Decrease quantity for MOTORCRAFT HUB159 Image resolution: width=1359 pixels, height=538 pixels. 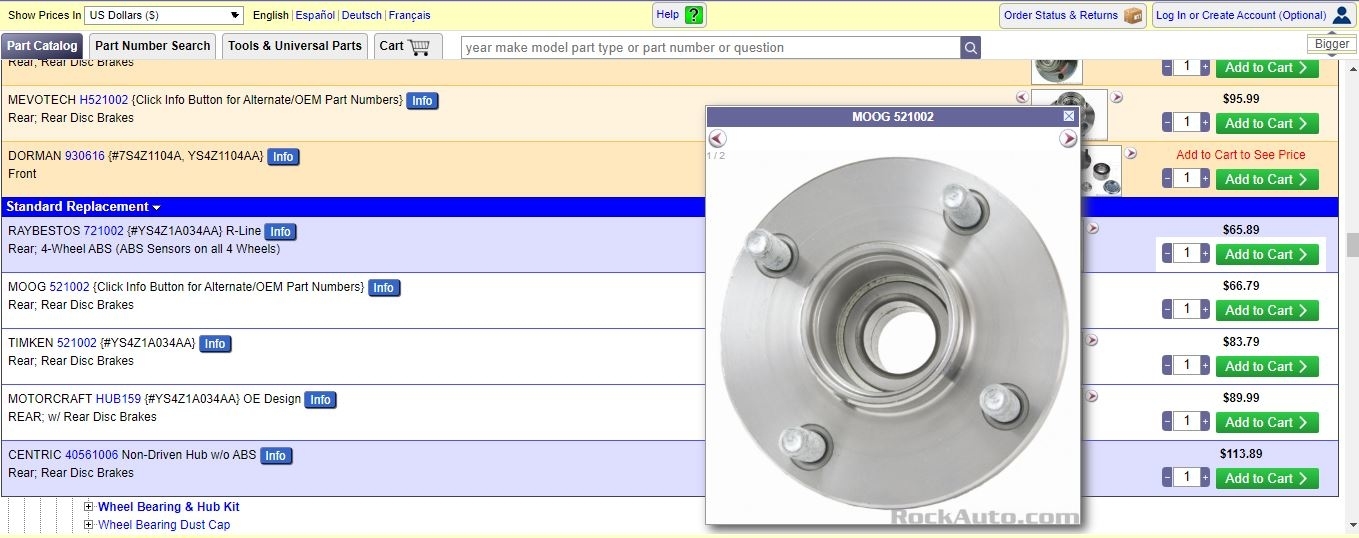coord(1167,422)
